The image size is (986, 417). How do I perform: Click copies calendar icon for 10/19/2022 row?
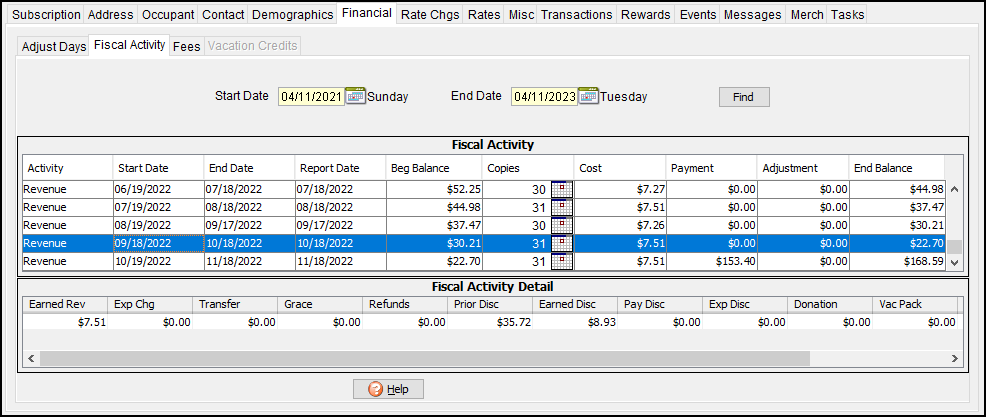pyautogui.click(x=562, y=262)
